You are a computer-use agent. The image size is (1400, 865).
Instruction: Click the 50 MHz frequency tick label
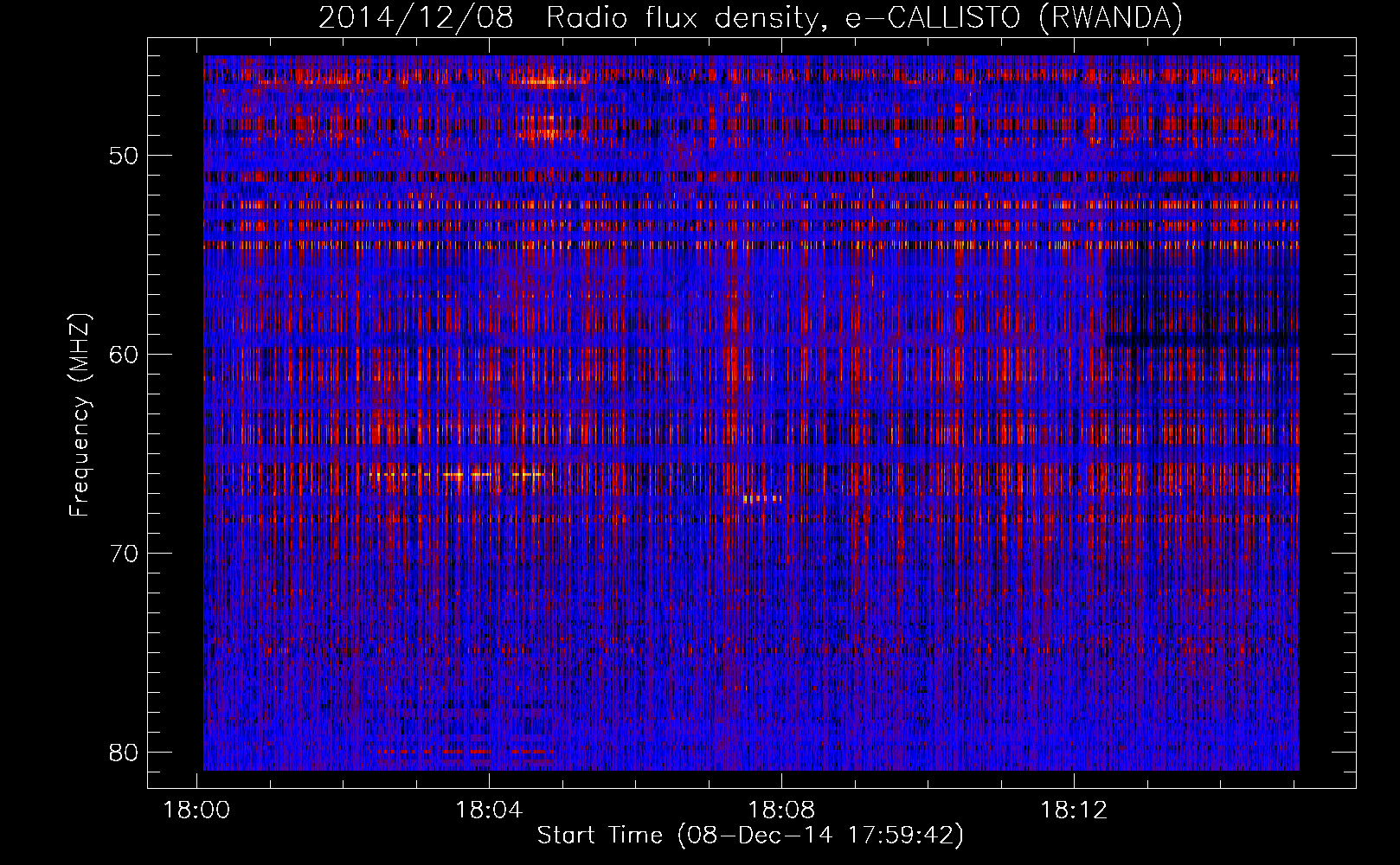click(124, 157)
